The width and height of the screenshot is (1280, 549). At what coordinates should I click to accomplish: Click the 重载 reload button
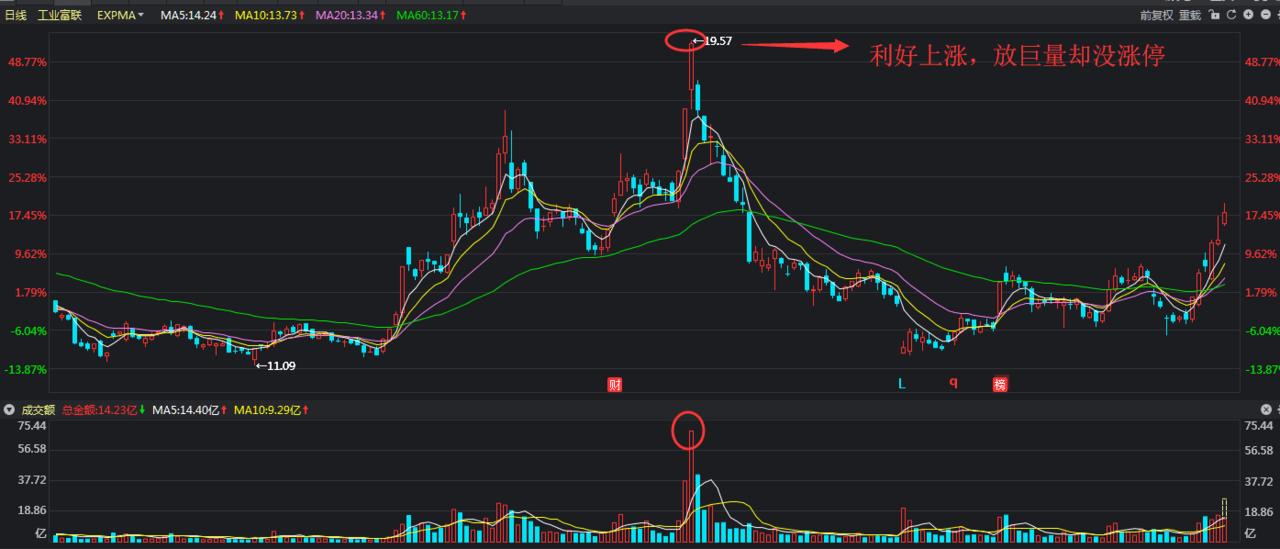(1190, 15)
